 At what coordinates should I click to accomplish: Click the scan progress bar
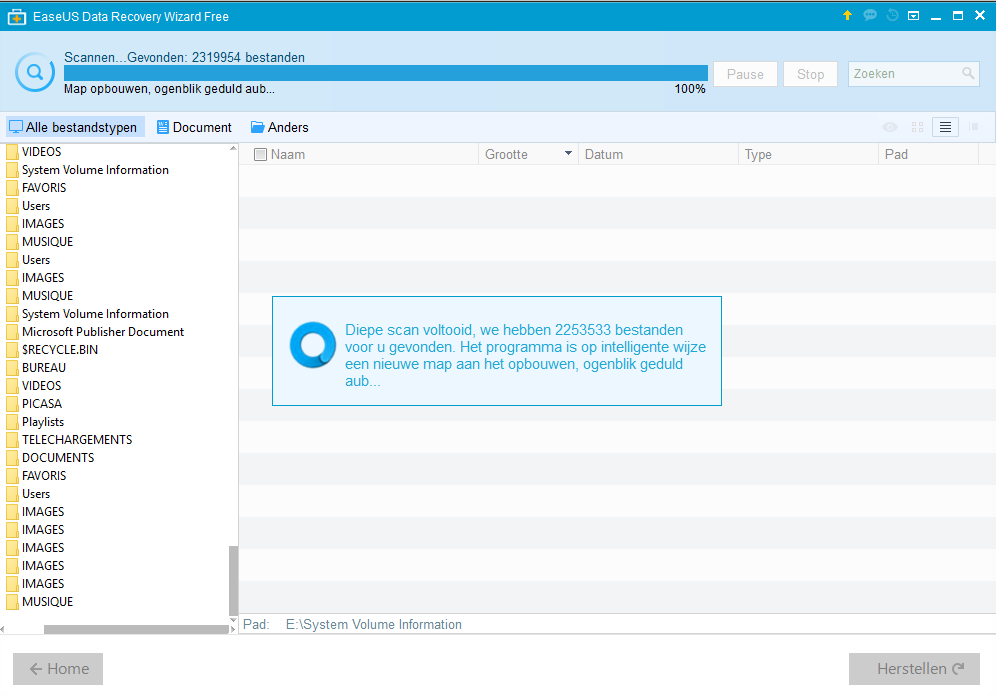385,73
